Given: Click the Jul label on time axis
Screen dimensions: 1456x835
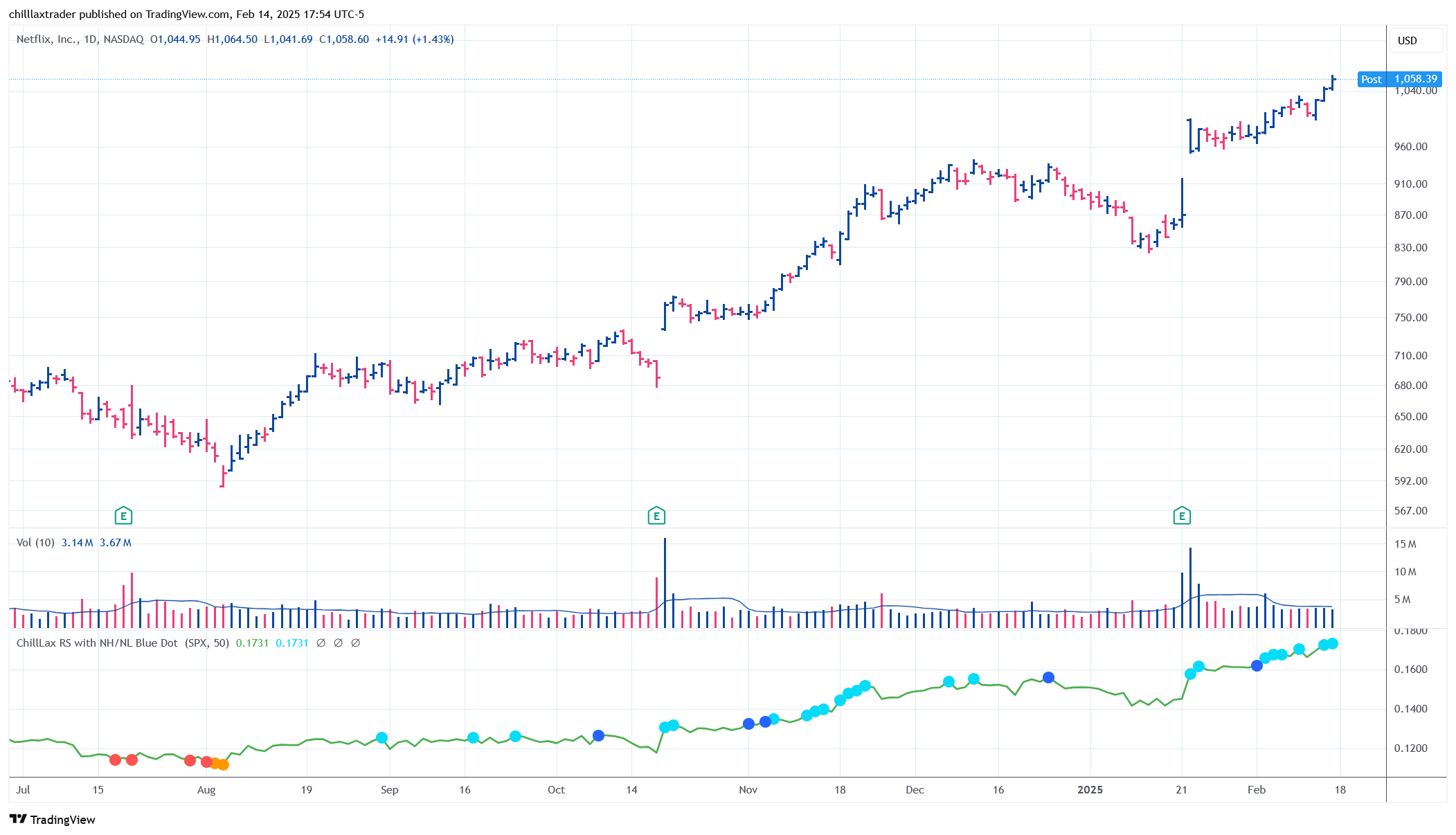Looking at the screenshot, I should point(23,789).
